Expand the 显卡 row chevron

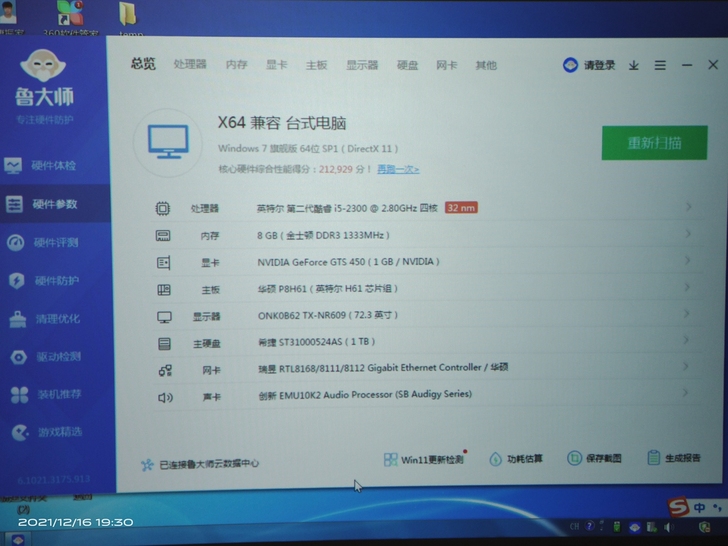pyautogui.click(x=688, y=261)
